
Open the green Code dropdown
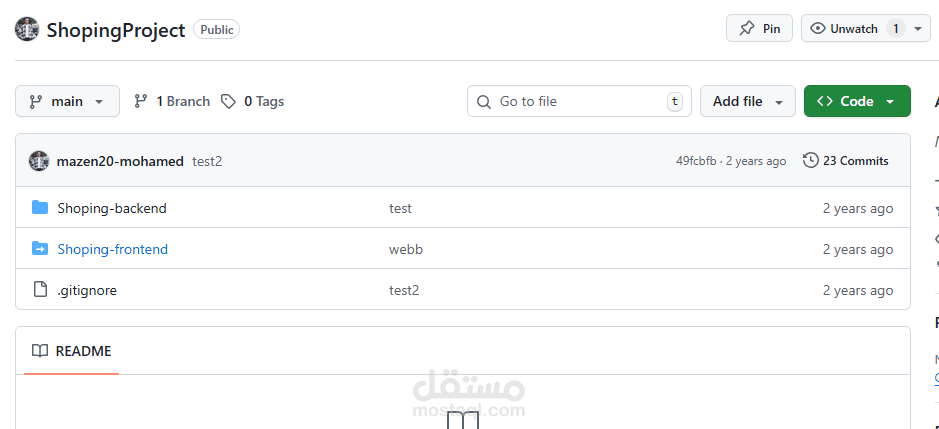pos(857,101)
